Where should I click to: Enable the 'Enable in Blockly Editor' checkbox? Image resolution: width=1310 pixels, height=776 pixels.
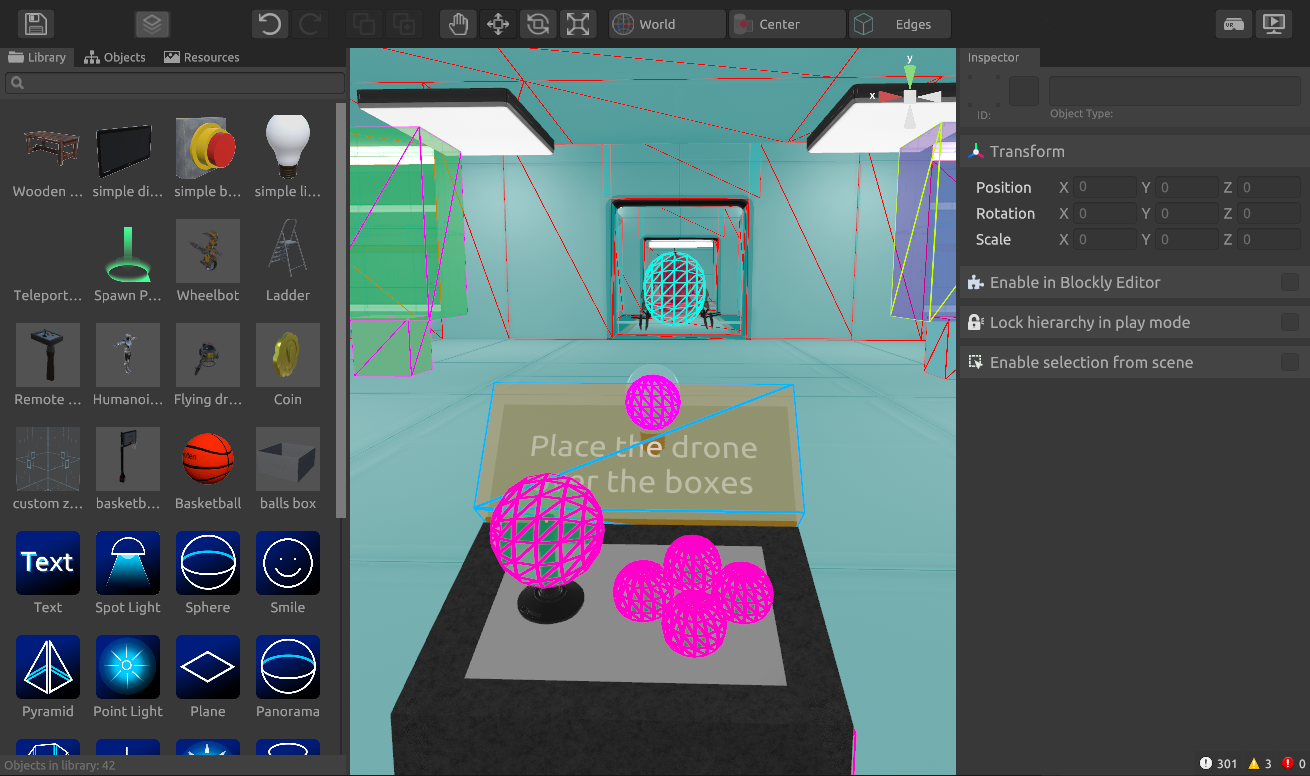point(1290,283)
